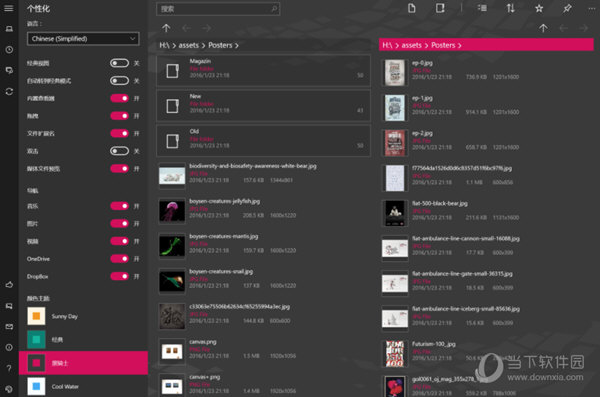Viewport: 600px width, 397px height.
Task: Open the palette personalization icon in sidebar
Action: [x=9, y=389]
